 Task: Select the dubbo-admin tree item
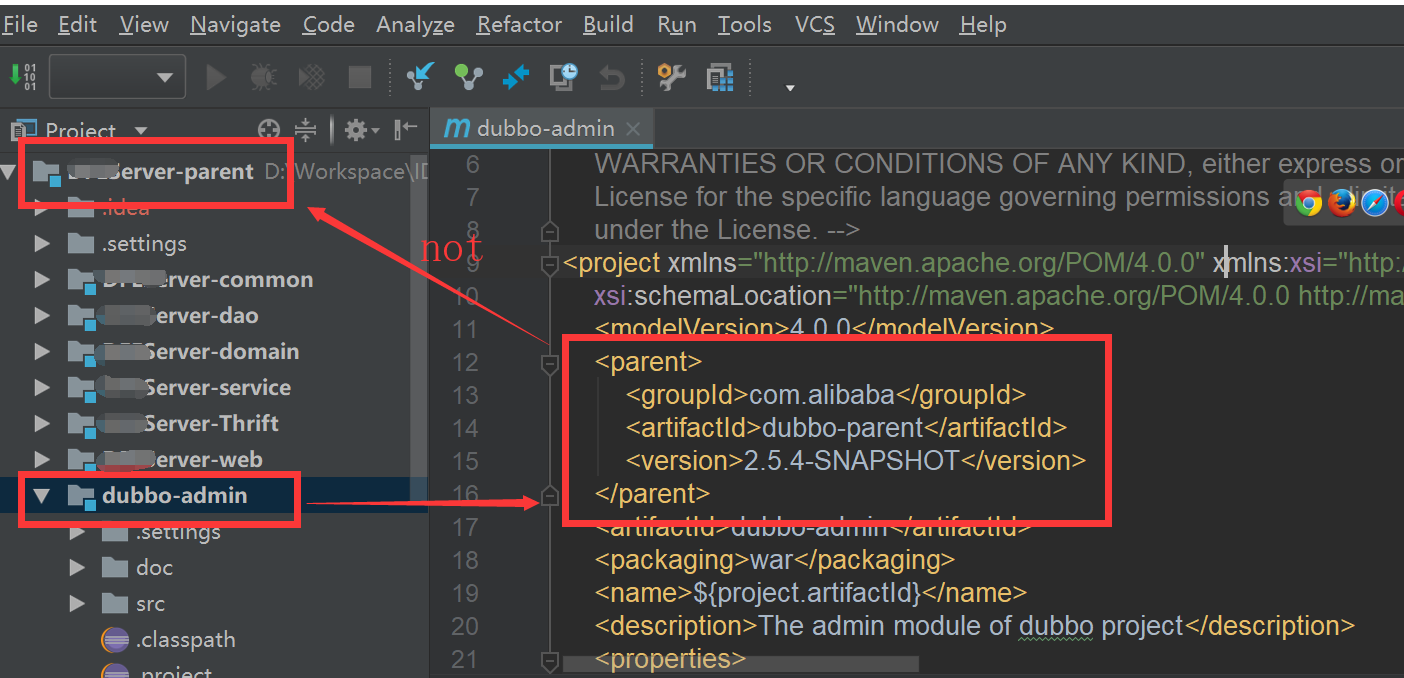[x=215, y=496]
